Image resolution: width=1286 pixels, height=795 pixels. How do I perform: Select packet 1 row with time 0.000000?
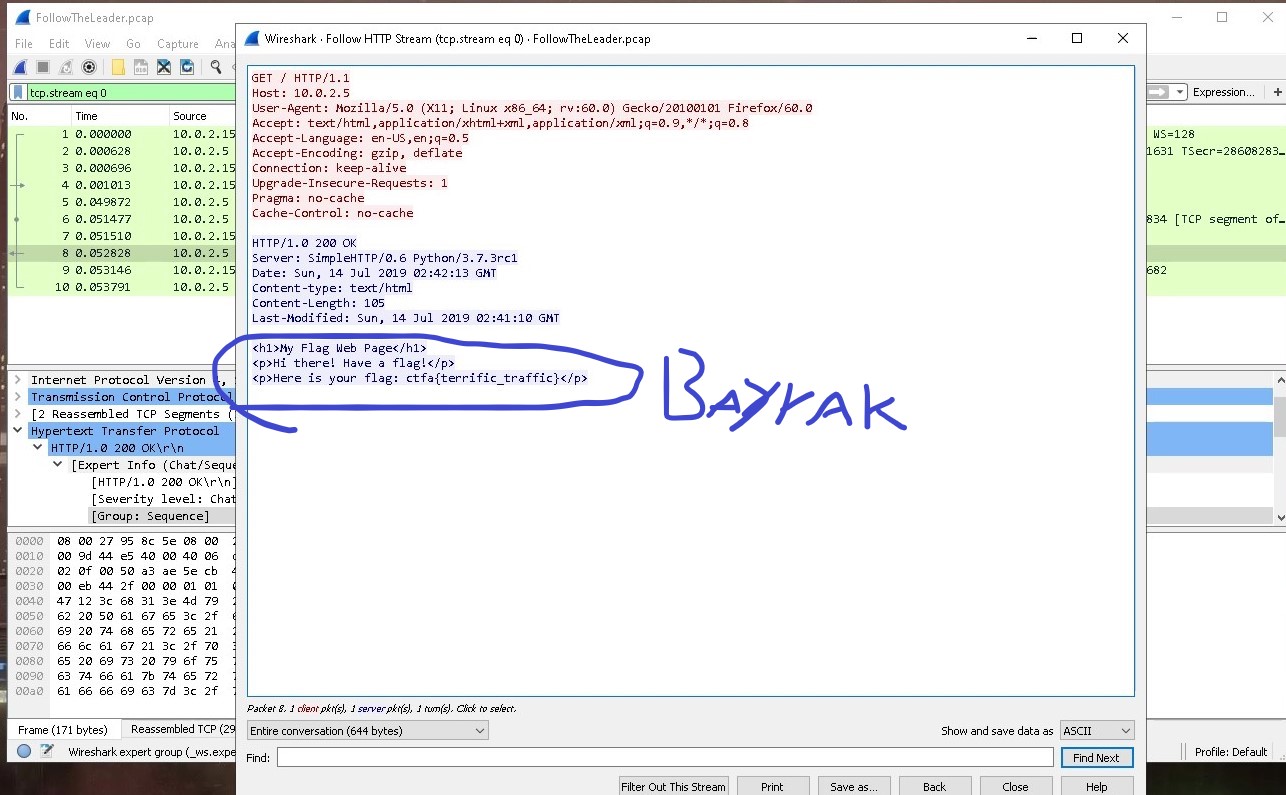[x=122, y=134]
